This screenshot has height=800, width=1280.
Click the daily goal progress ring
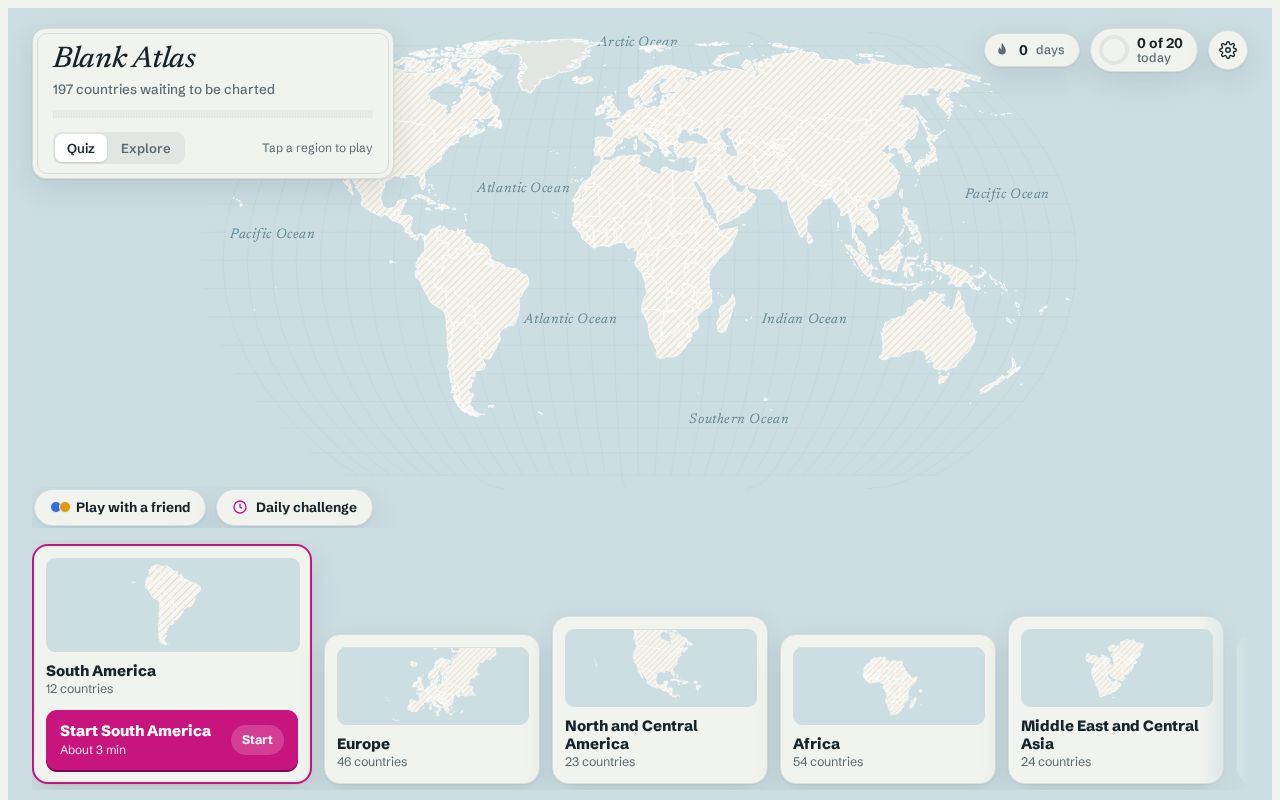point(1114,50)
